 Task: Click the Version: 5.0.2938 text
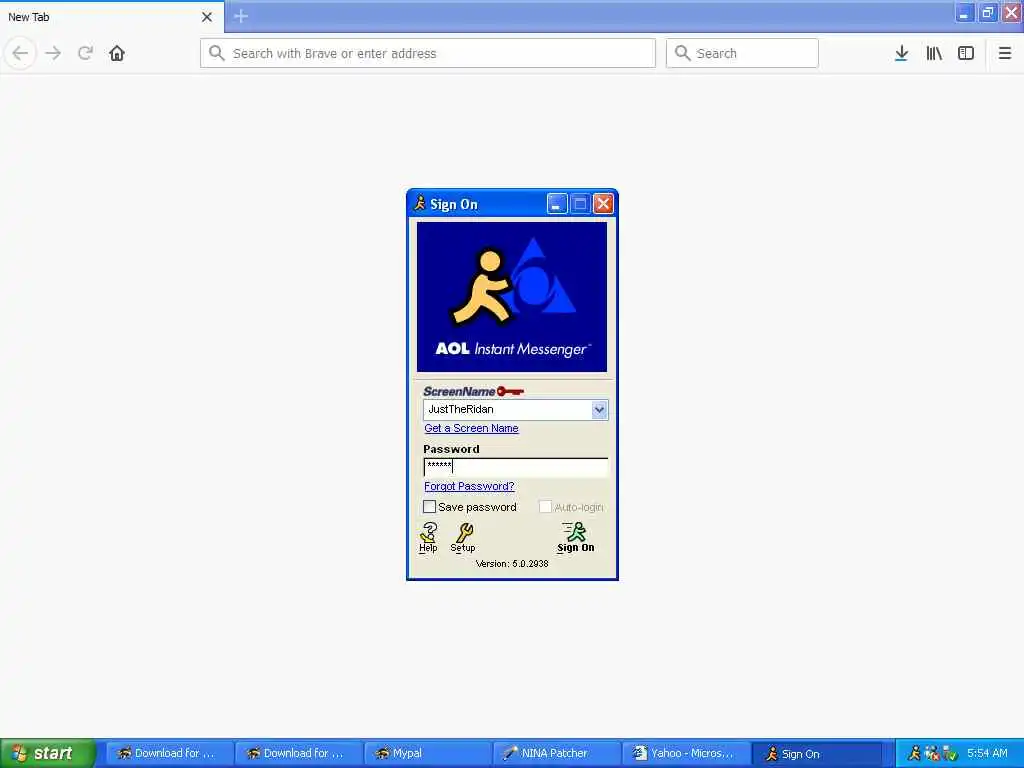512,564
